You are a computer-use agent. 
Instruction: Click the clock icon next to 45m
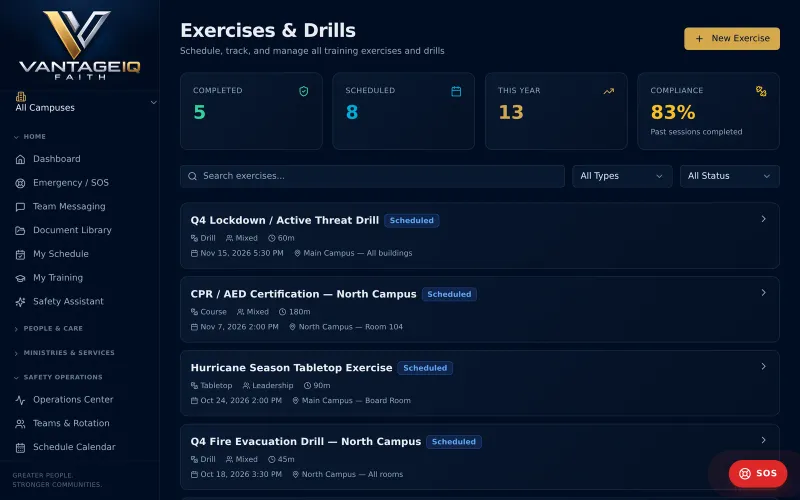coord(271,460)
